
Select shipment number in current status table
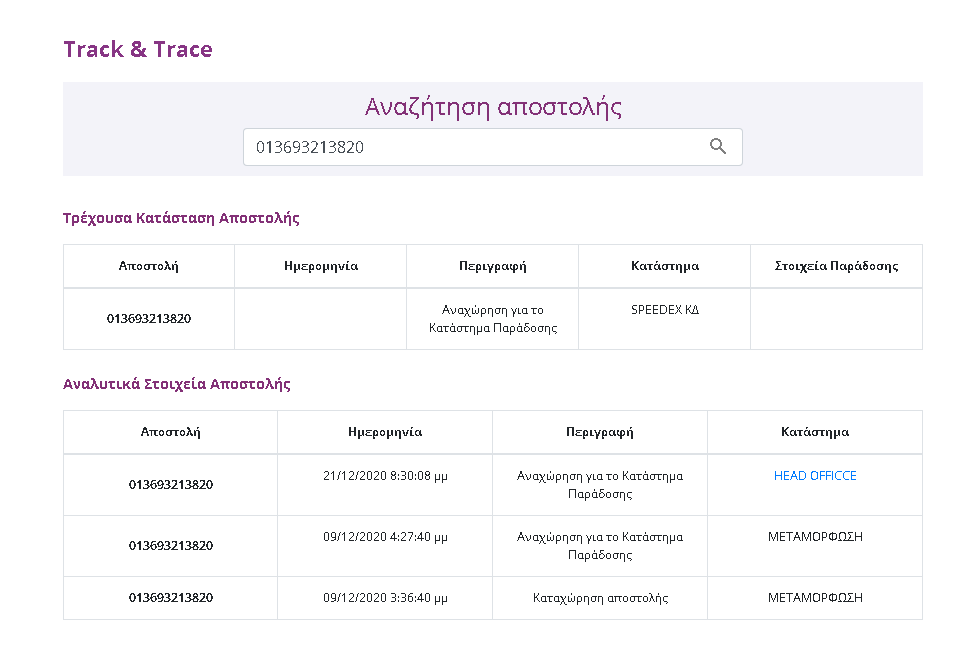(149, 319)
